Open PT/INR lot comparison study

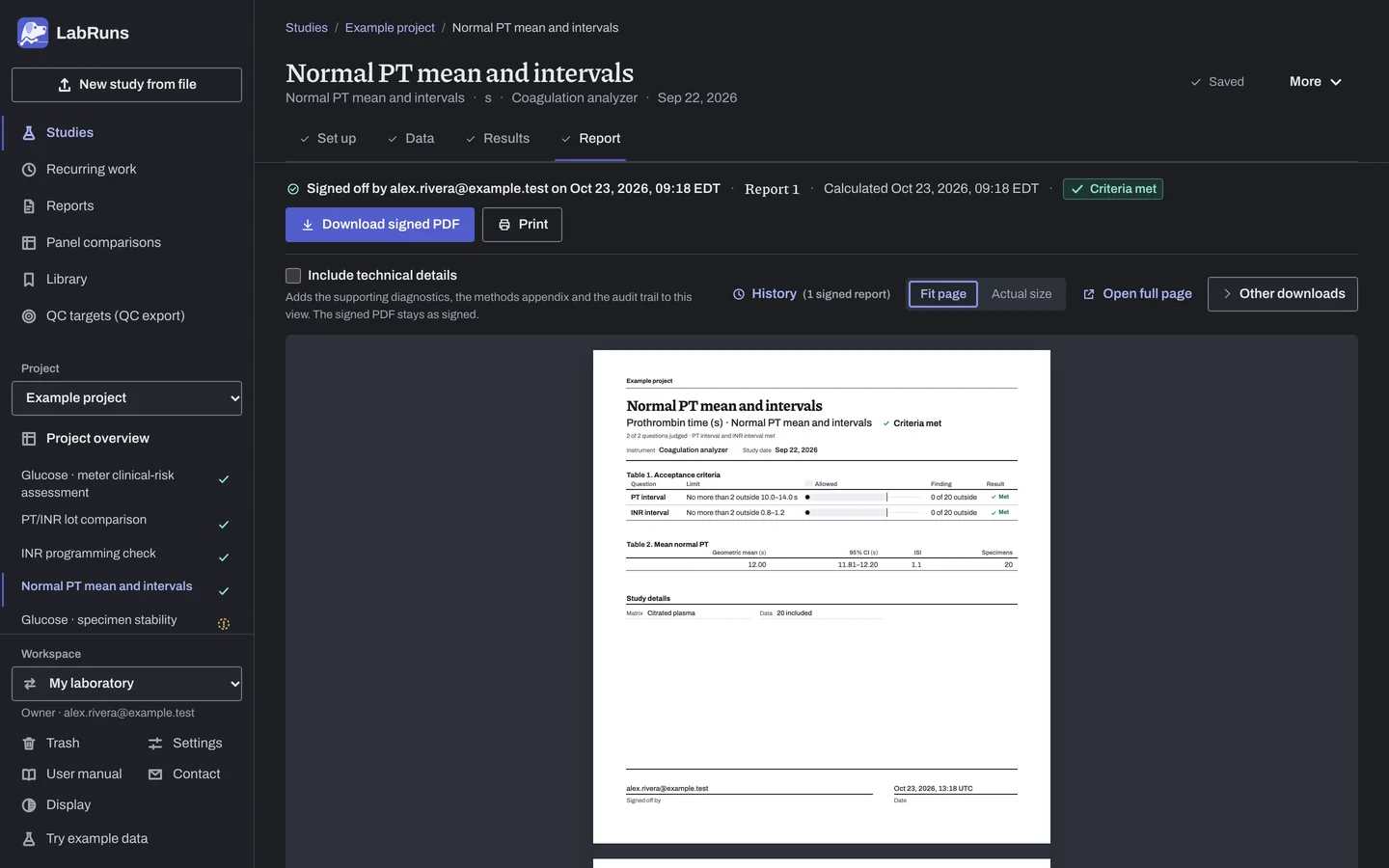(126, 521)
